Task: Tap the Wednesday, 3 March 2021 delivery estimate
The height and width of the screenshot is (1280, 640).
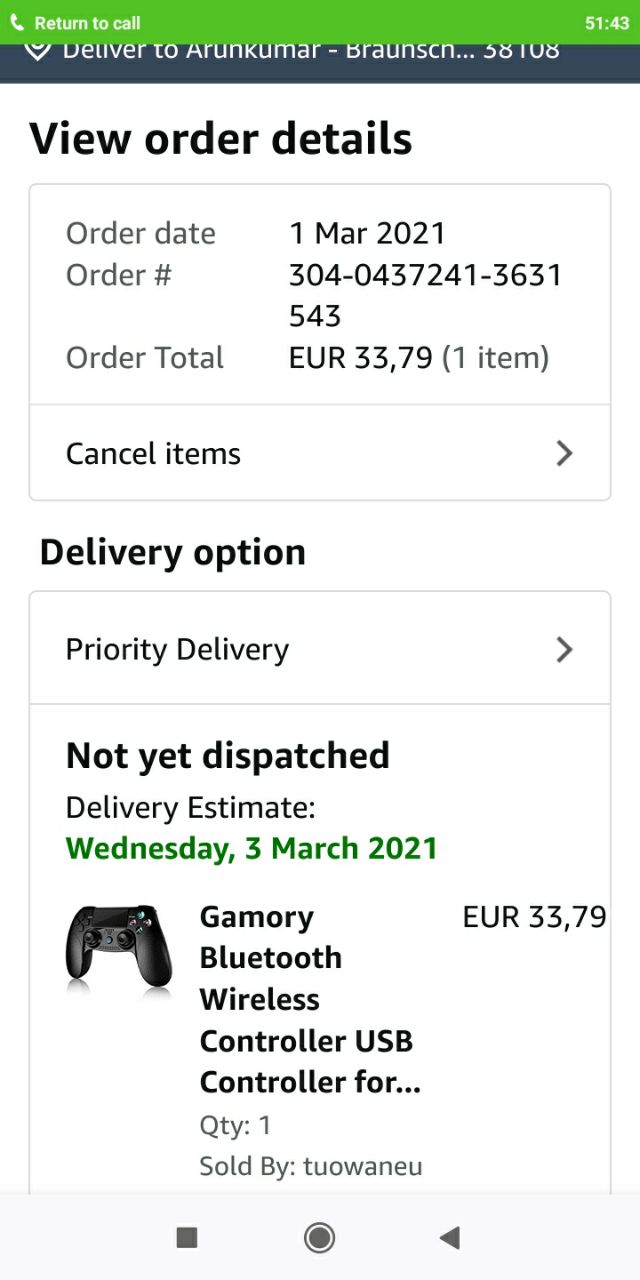Action: tap(252, 848)
